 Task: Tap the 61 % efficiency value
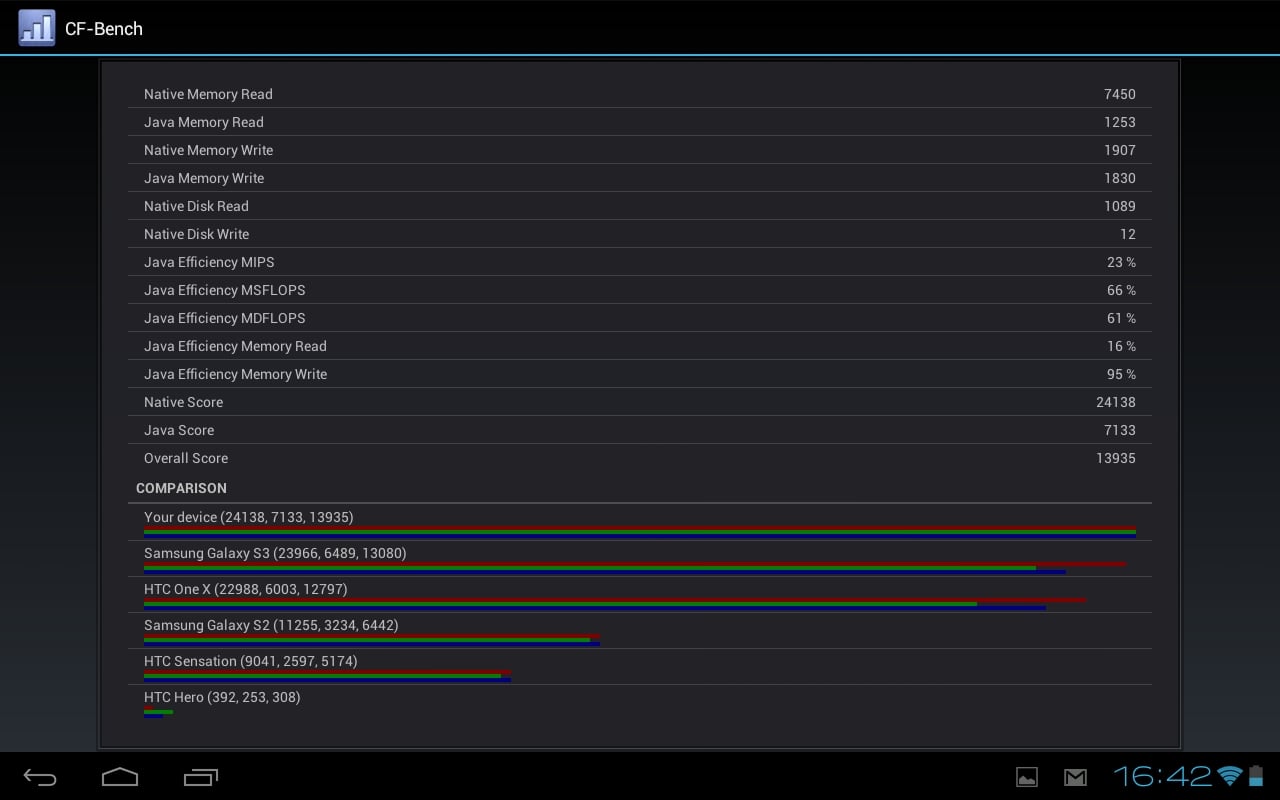coord(1121,318)
